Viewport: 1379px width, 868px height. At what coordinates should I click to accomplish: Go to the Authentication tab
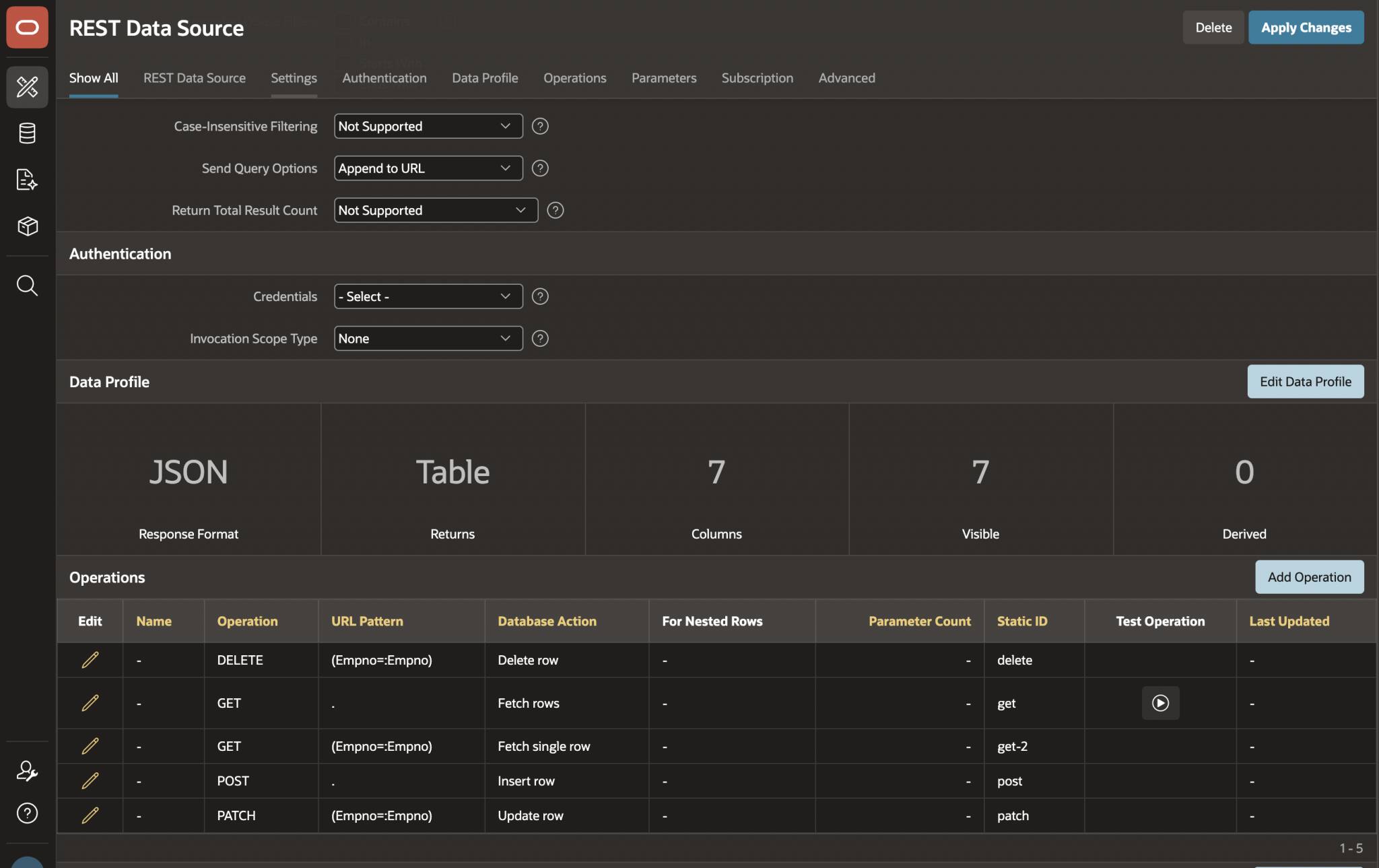click(x=384, y=78)
